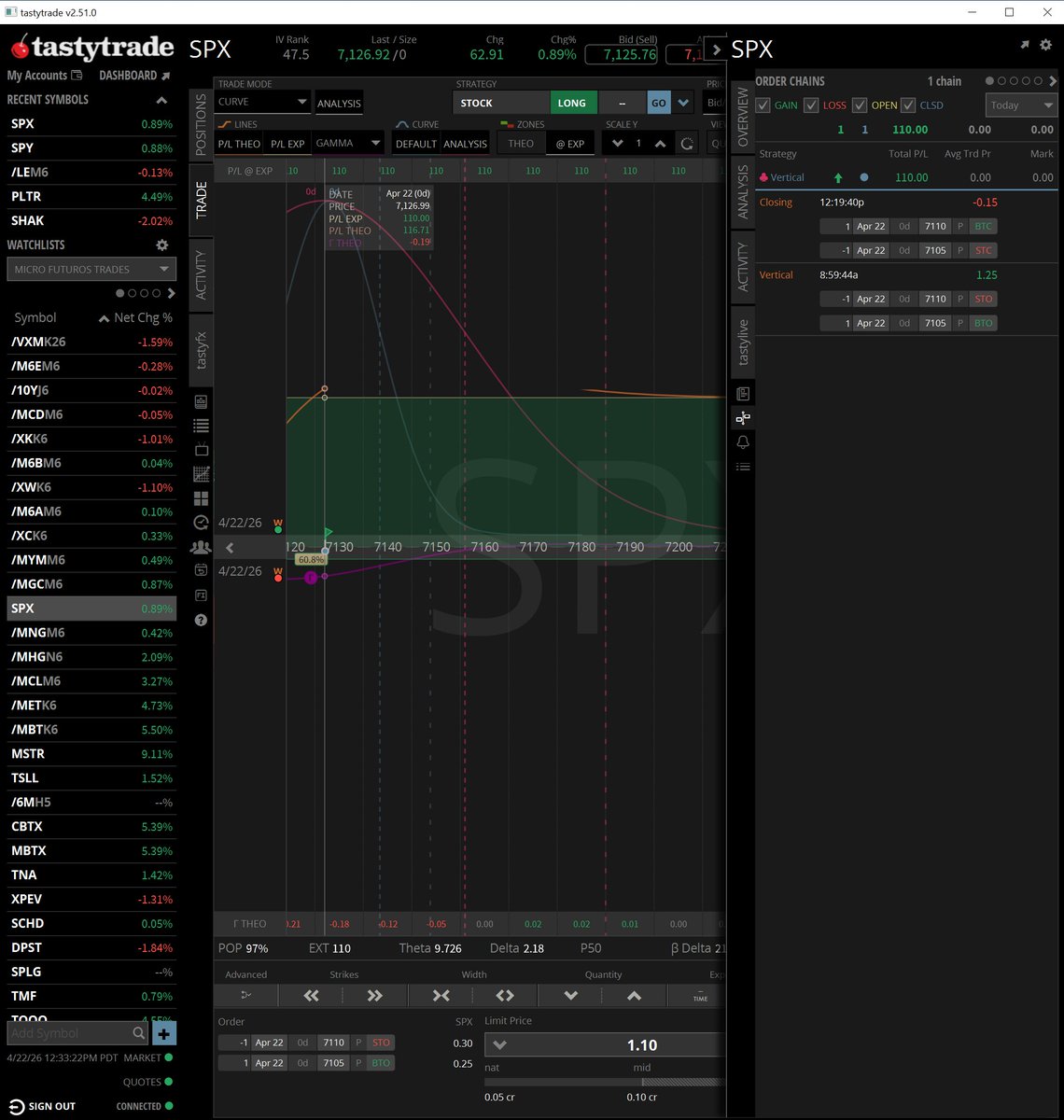Image resolution: width=1064 pixels, height=1120 pixels.
Task: Toggle the CLSD checkbox
Action: pyautogui.click(x=908, y=105)
